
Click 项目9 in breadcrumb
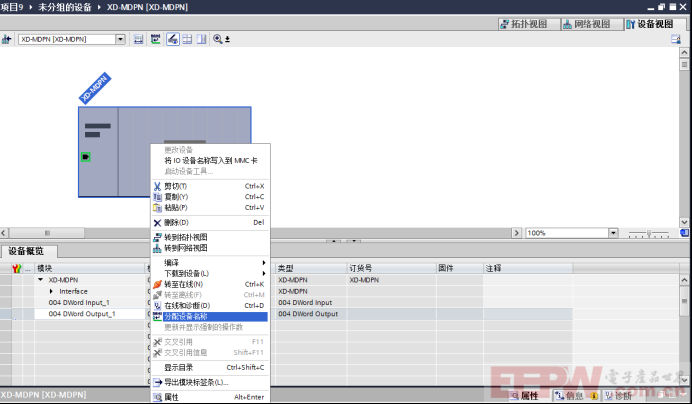coord(12,7)
